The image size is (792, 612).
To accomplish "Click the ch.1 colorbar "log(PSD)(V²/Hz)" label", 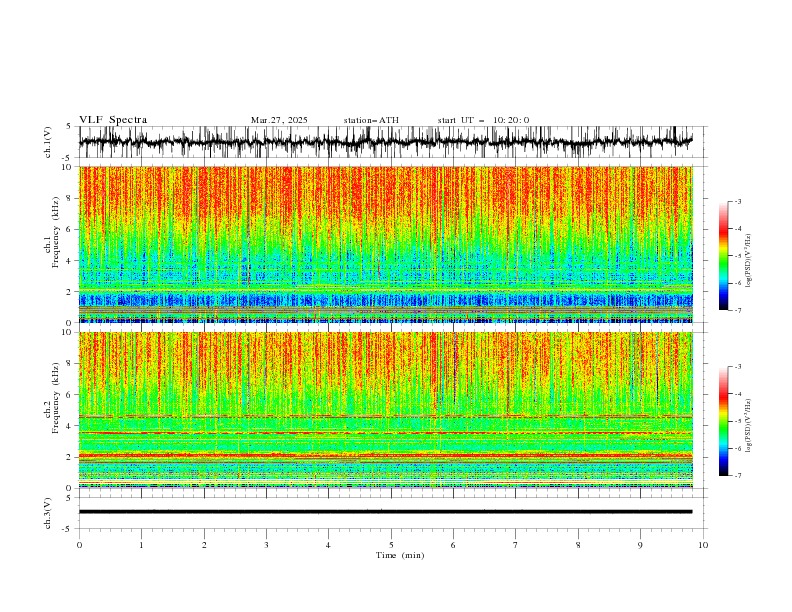I will click(x=749, y=261).
